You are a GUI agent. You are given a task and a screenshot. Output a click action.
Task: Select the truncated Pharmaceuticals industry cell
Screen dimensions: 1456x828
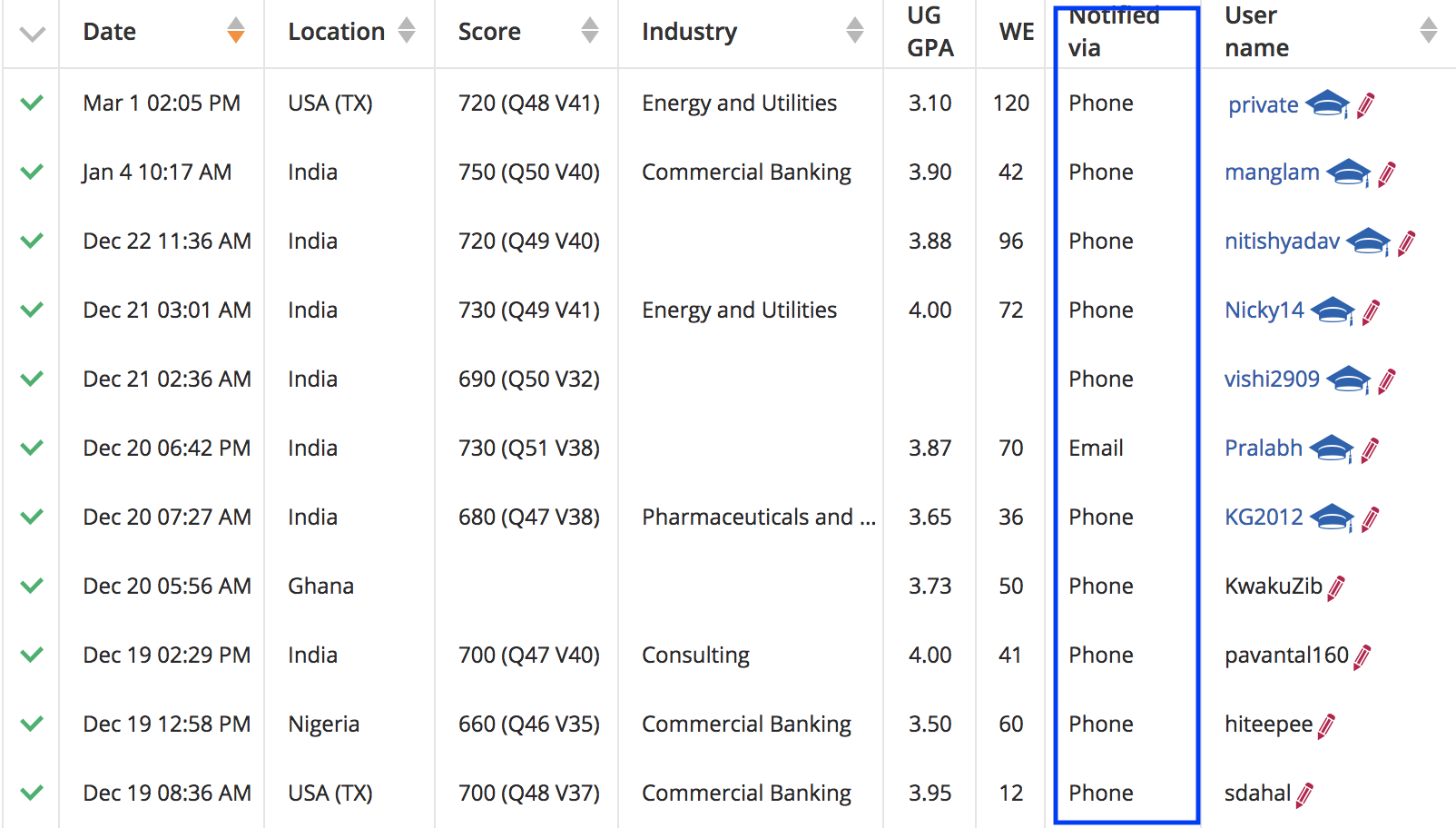click(759, 517)
